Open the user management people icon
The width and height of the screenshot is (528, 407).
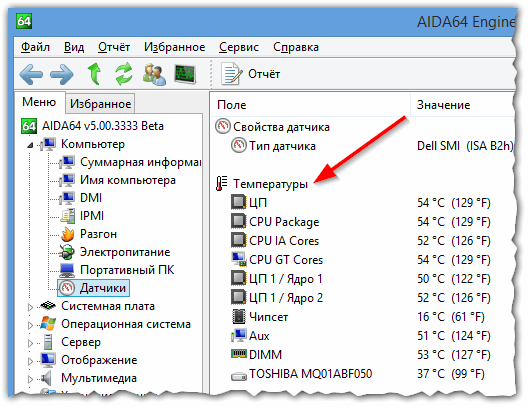tap(154, 74)
